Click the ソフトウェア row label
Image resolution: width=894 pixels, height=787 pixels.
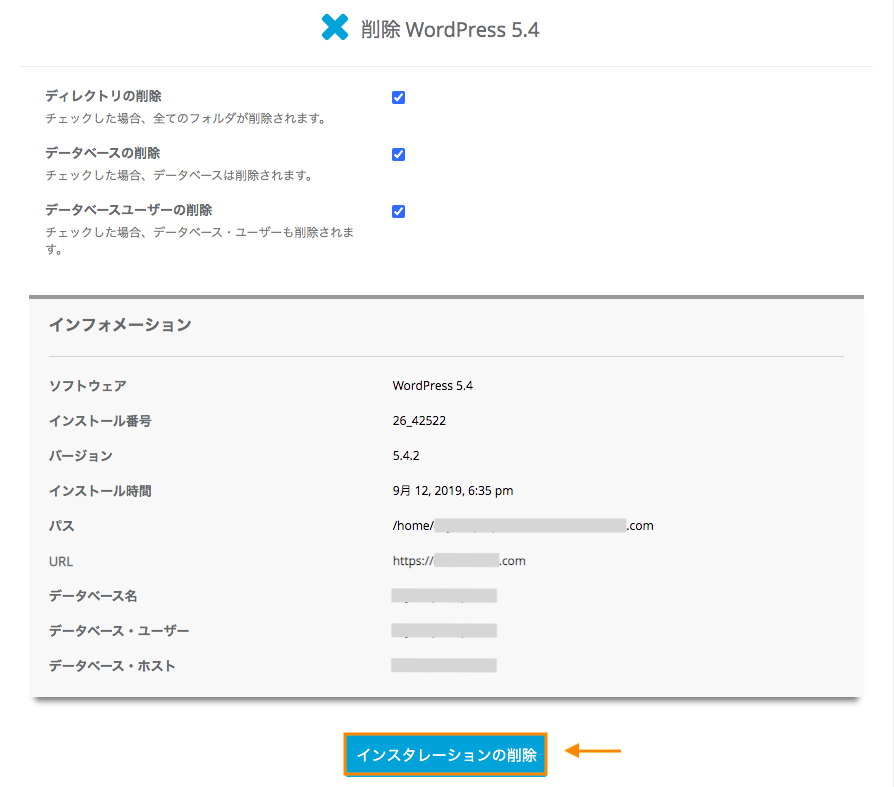click(88, 386)
